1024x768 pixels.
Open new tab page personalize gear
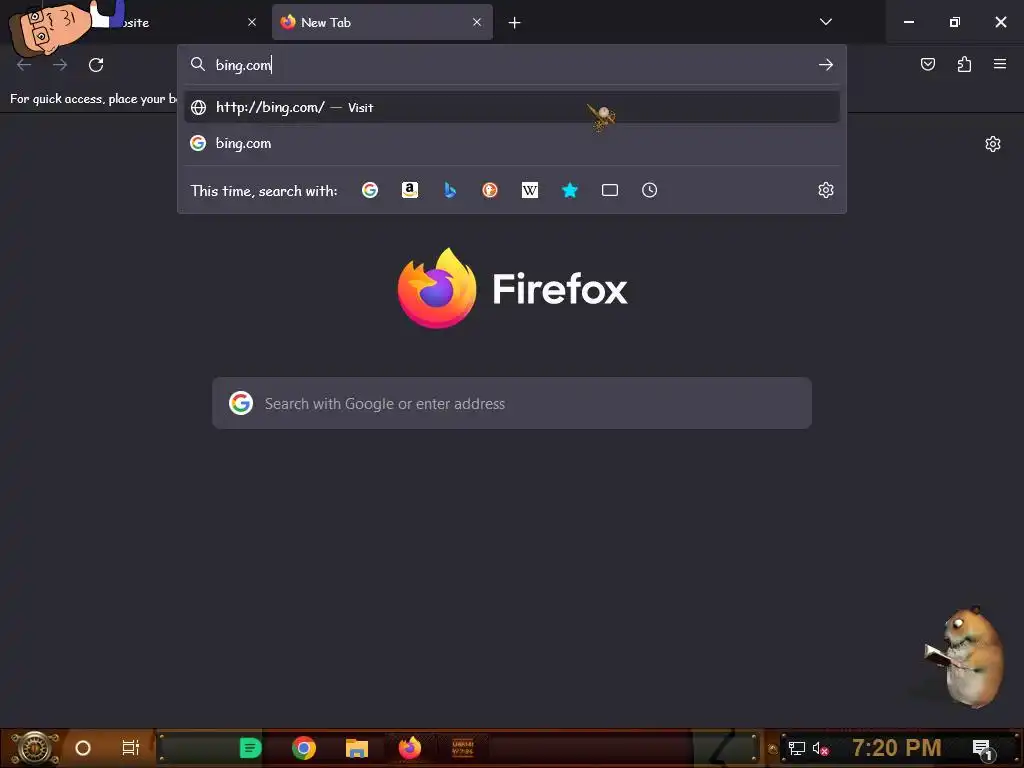[x=993, y=144]
